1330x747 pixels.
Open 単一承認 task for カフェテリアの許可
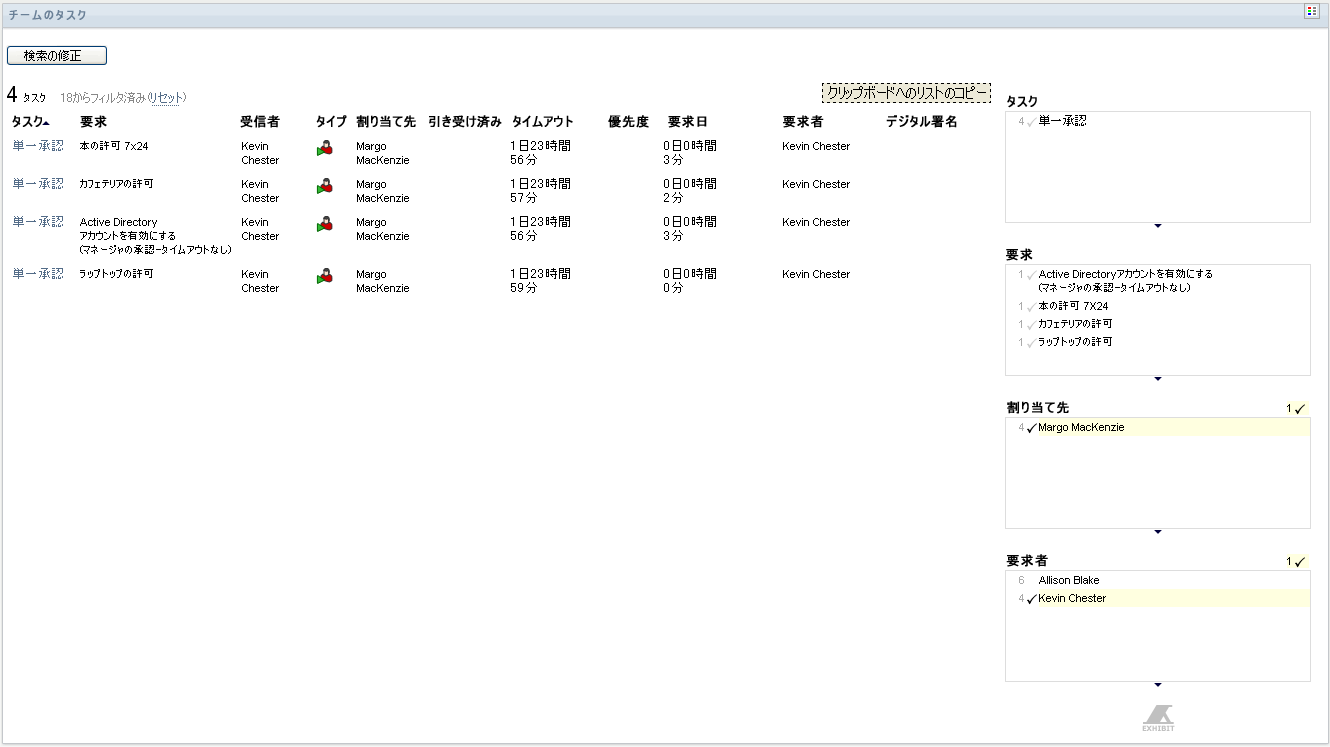pyautogui.click(x=38, y=184)
